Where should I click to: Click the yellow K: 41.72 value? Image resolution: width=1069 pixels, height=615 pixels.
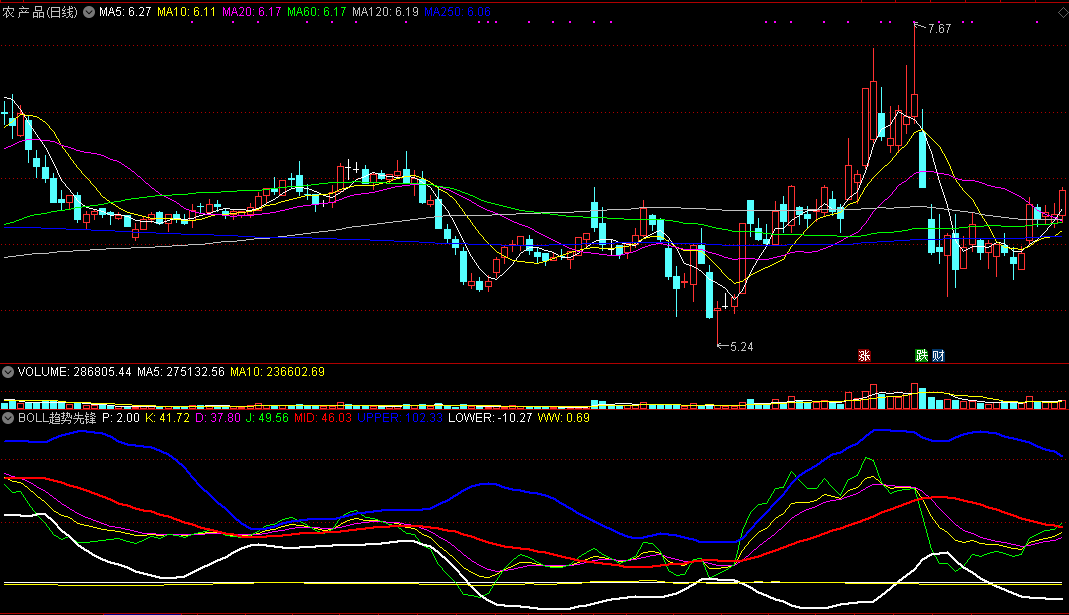click(168, 418)
